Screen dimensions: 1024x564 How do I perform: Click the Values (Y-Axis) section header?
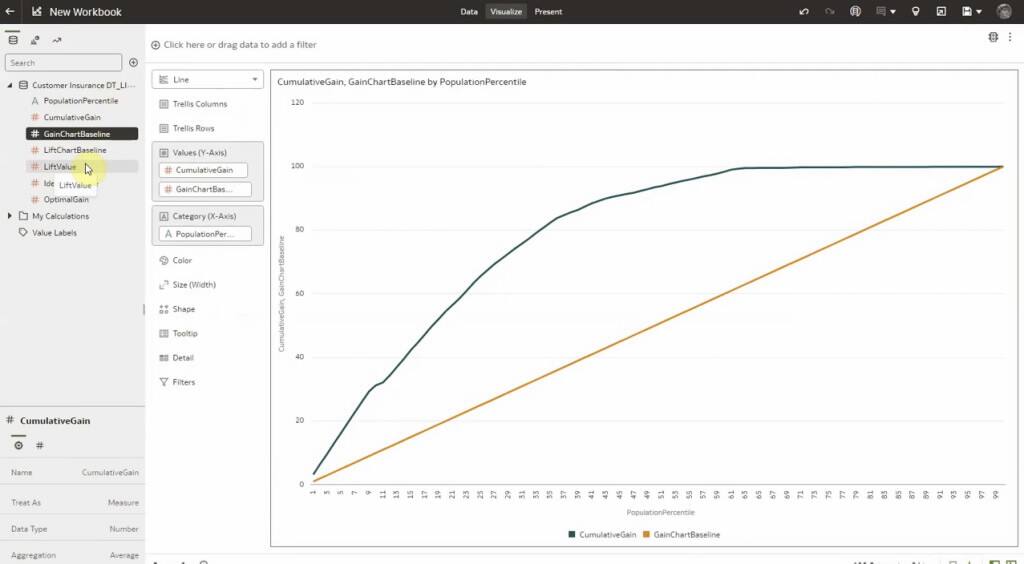(199, 153)
